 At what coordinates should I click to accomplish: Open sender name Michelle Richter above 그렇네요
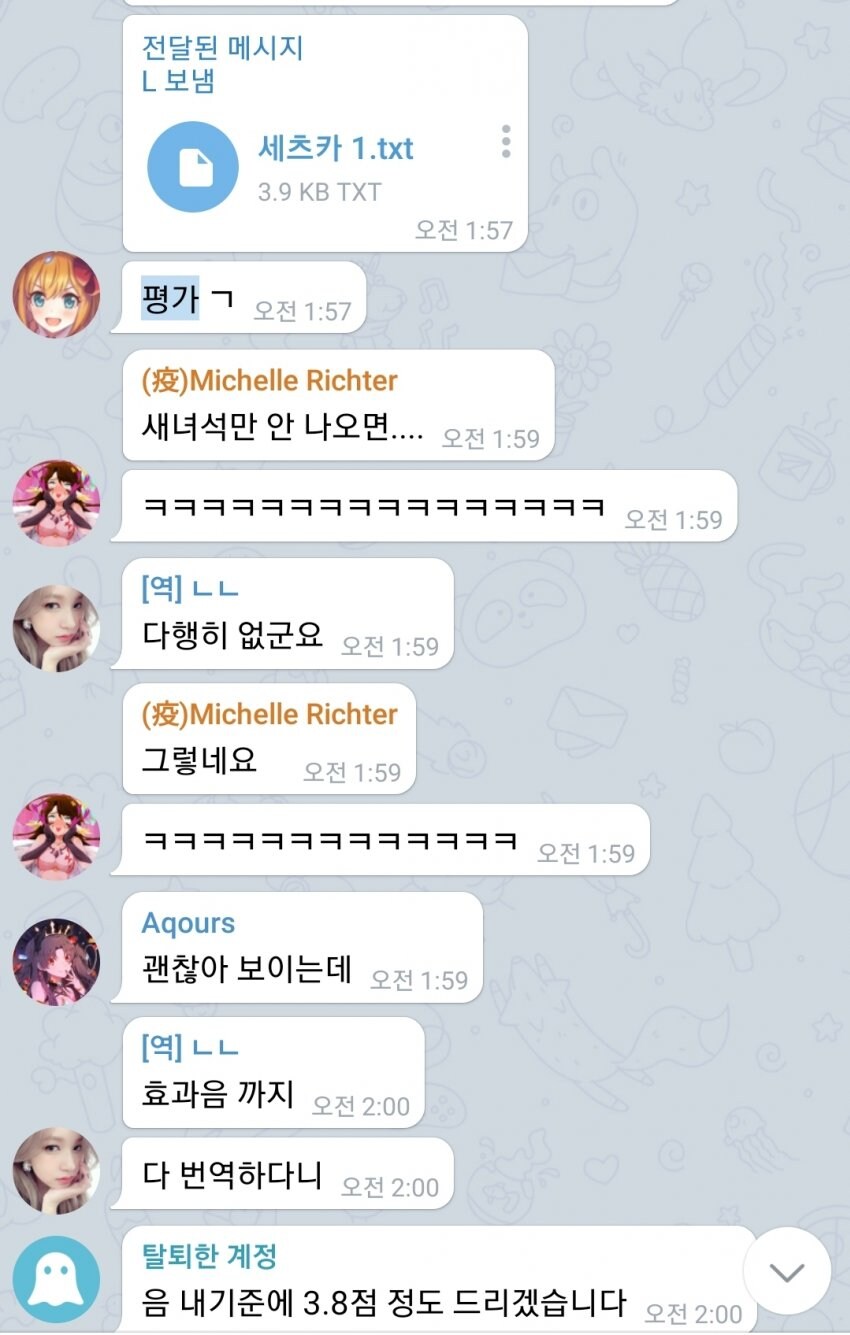(x=269, y=714)
